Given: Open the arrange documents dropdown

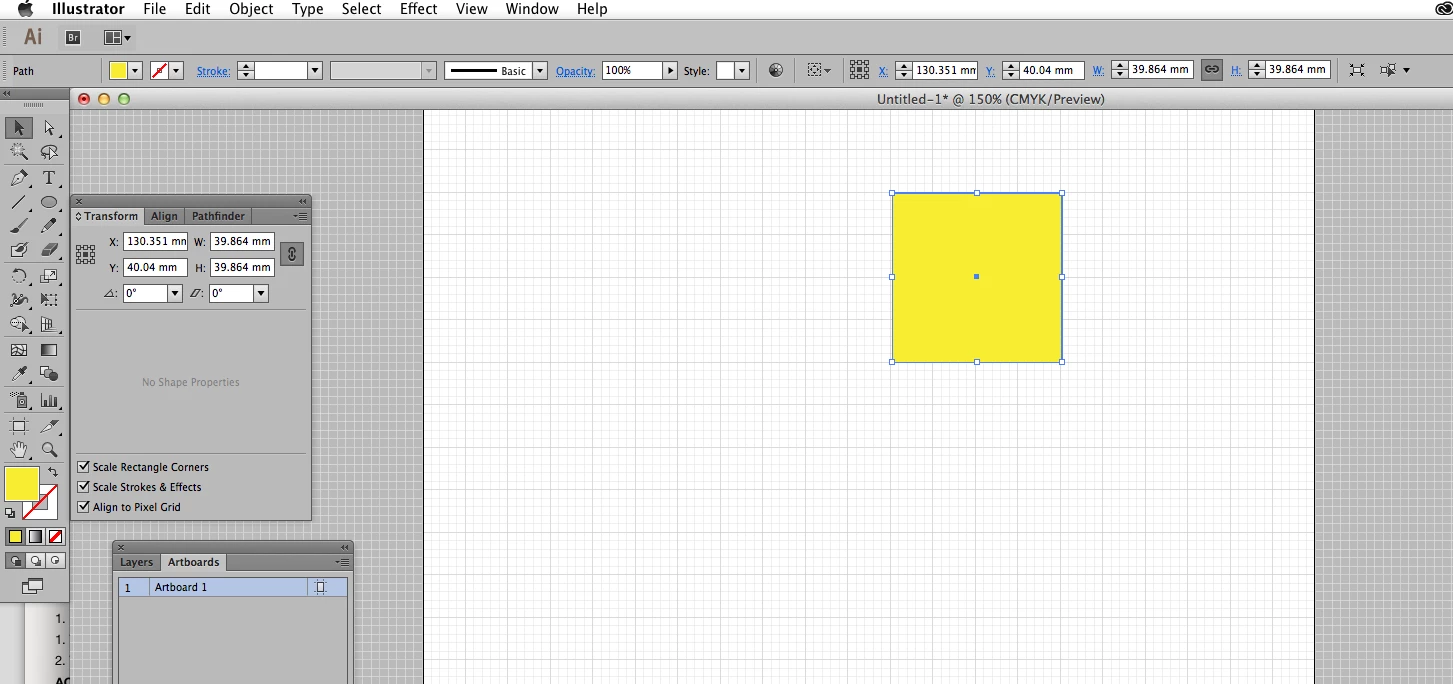Looking at the screenshot, I should [x=117, y=38].
